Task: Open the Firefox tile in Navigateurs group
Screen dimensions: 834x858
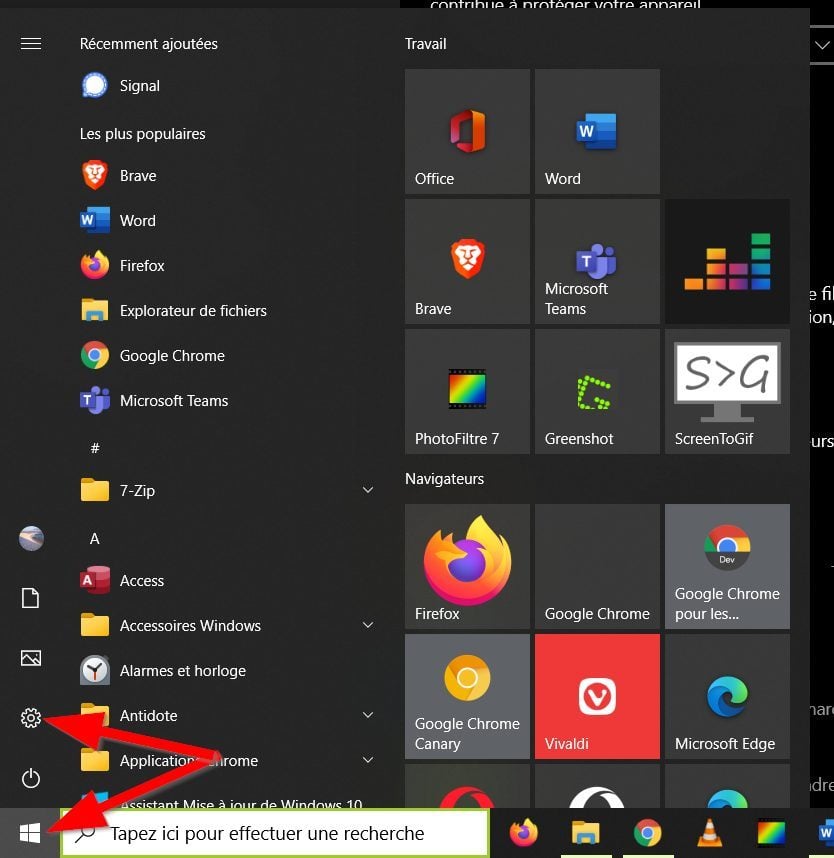Action: point(467,566)
